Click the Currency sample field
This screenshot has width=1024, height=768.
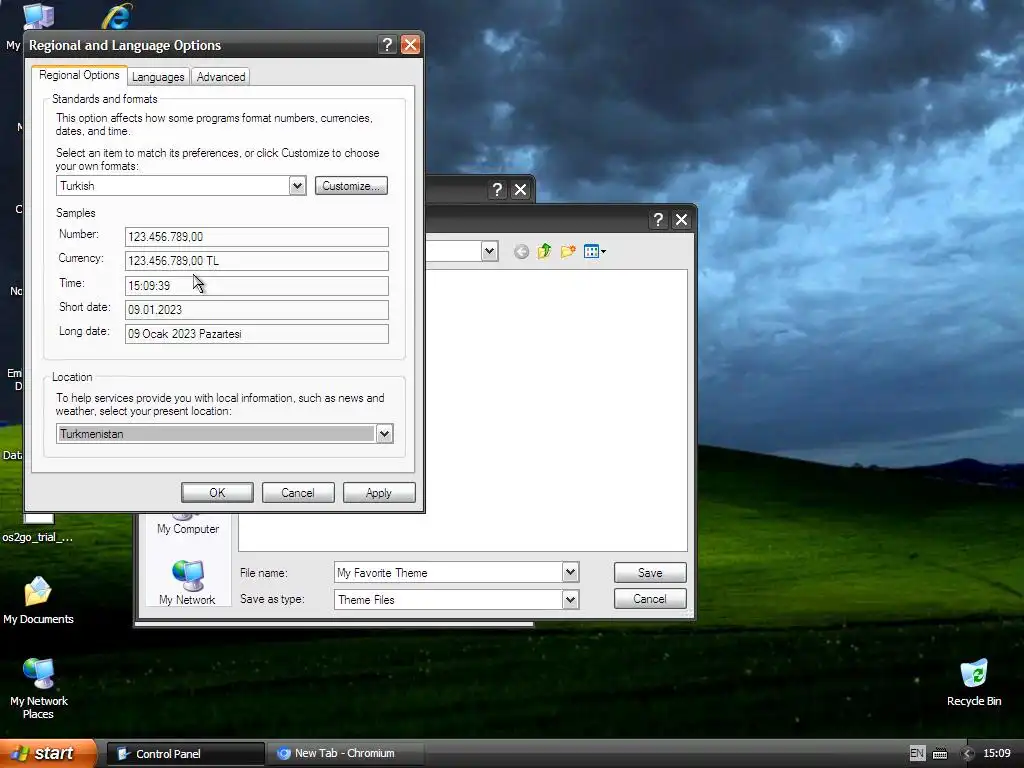(257, 261)
